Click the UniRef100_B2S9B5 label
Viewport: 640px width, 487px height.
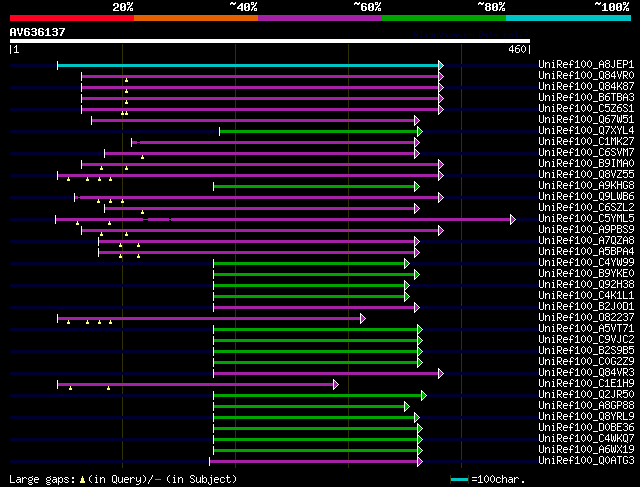[586, 351]
